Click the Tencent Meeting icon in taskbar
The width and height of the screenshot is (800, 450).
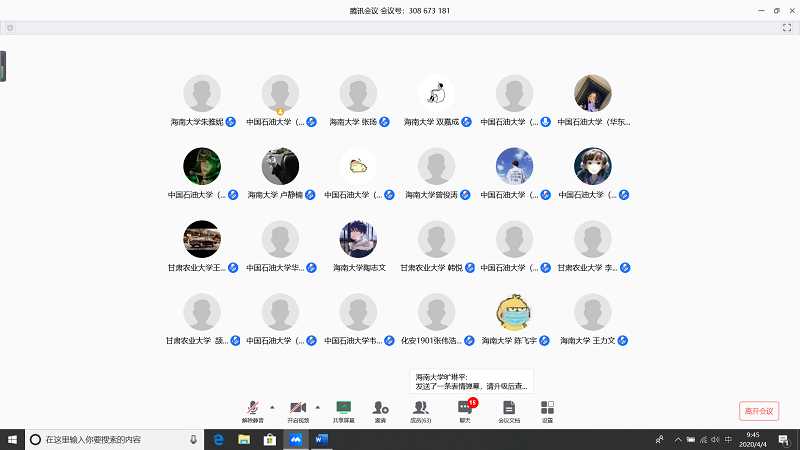point(296,439)
